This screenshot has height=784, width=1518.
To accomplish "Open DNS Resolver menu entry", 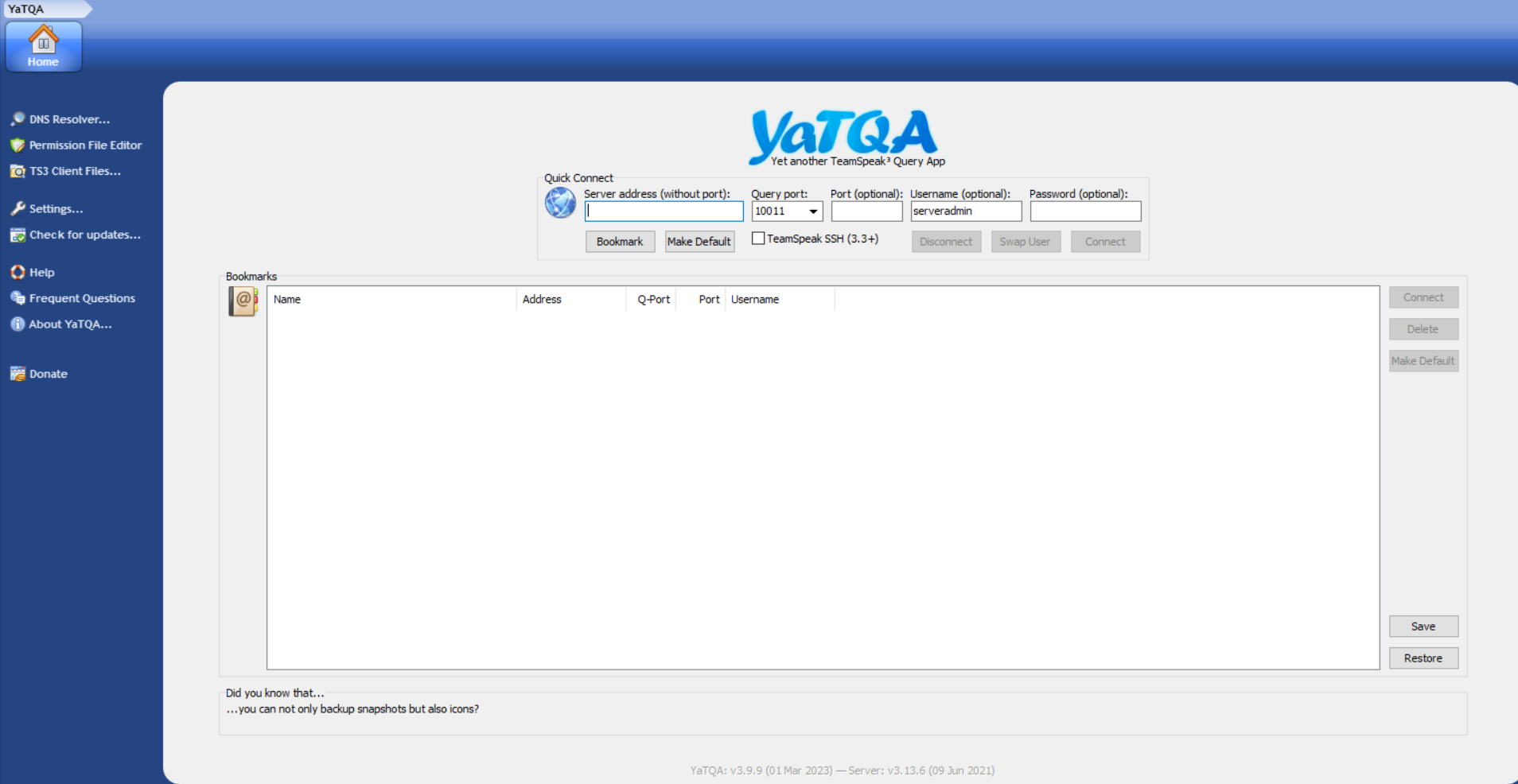I will coord(70,119).
